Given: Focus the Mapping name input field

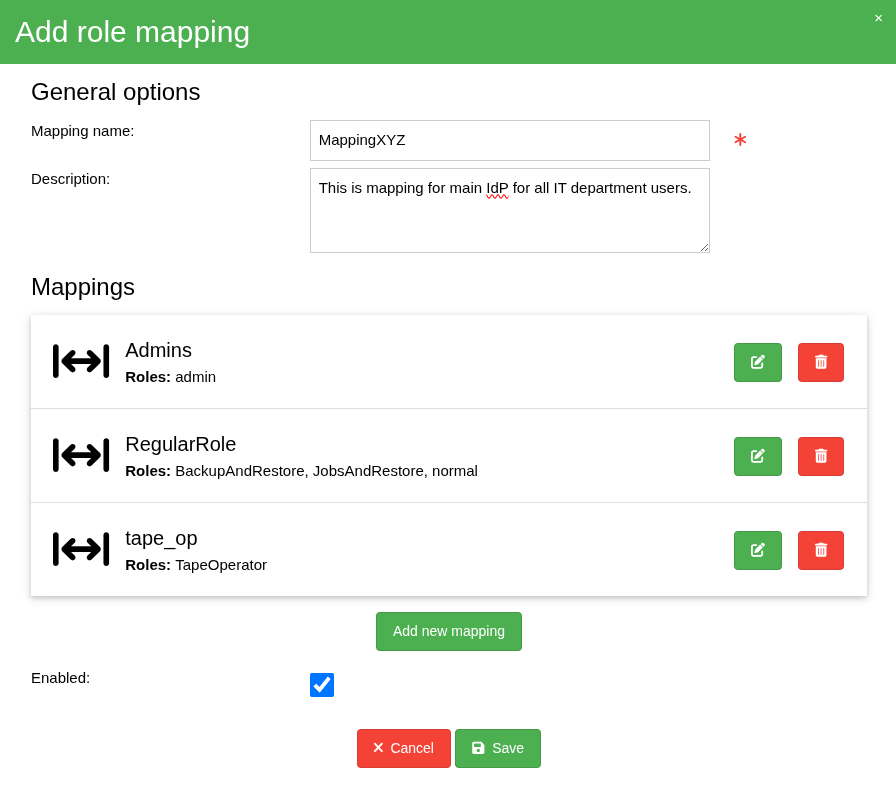Looking at the screenshot, I should point(509,140).
